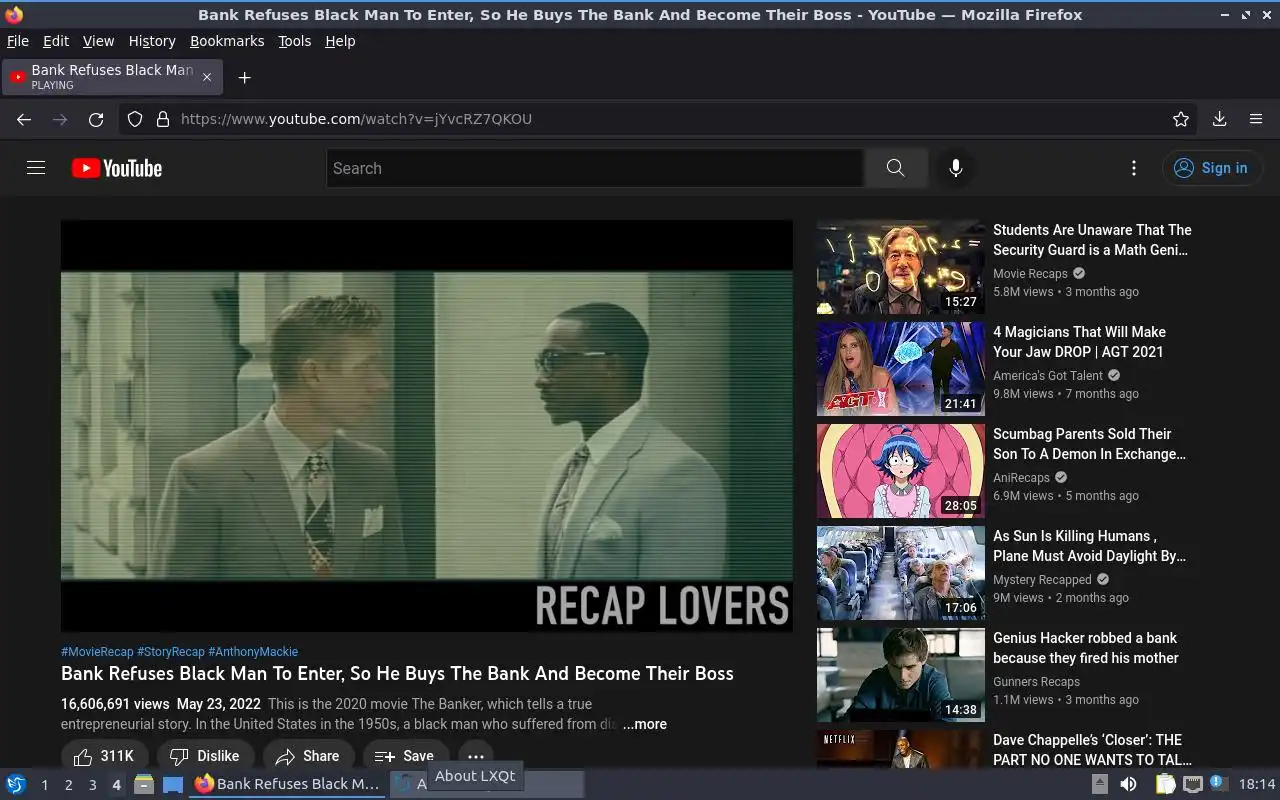Expand description with ...more

(x=645, y=724)
